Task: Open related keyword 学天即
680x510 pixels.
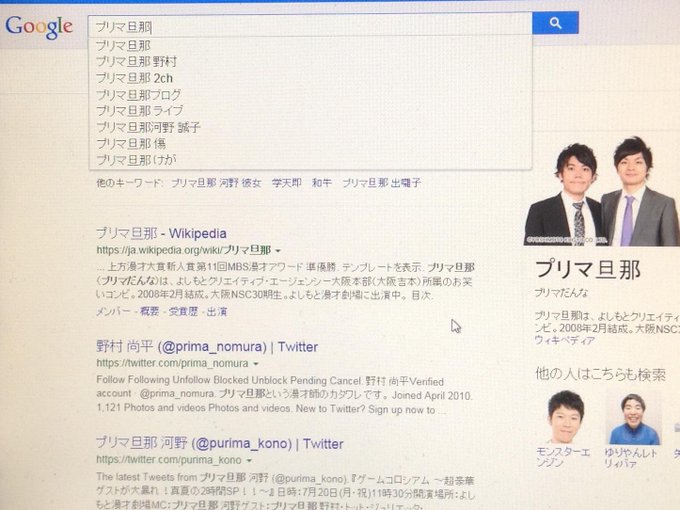Action: tap(287, 183)
